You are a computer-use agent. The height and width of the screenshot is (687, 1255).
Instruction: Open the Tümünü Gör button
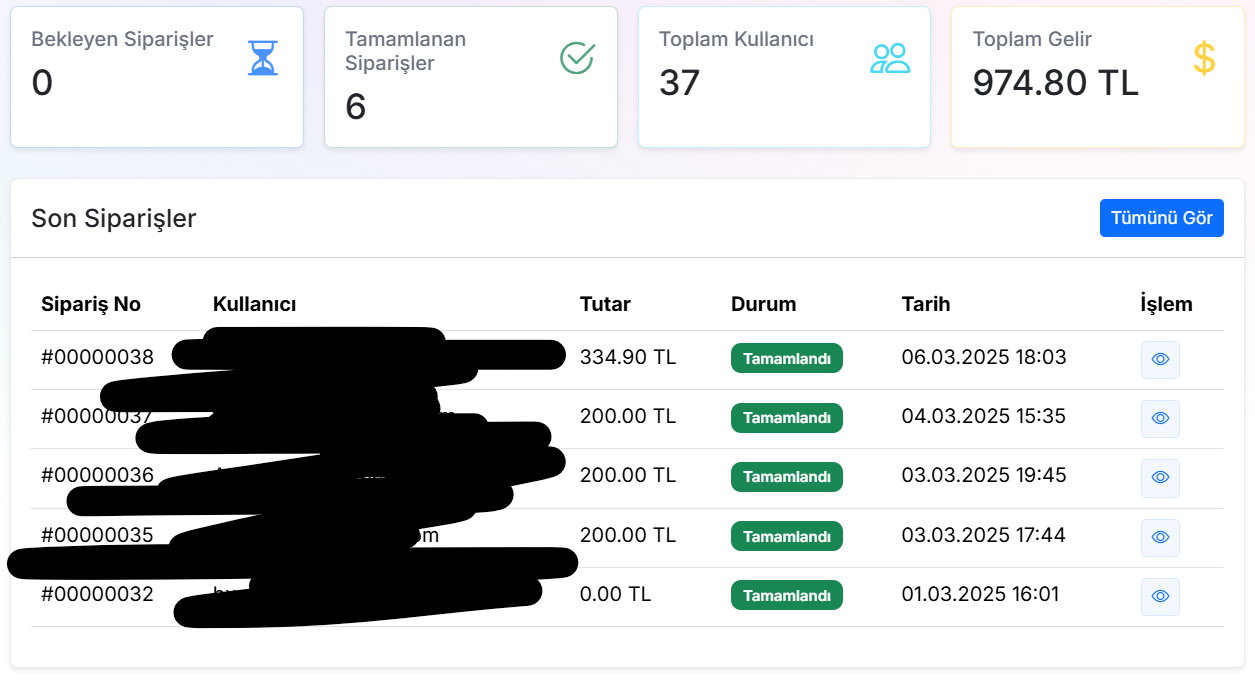click(1162, 218)
